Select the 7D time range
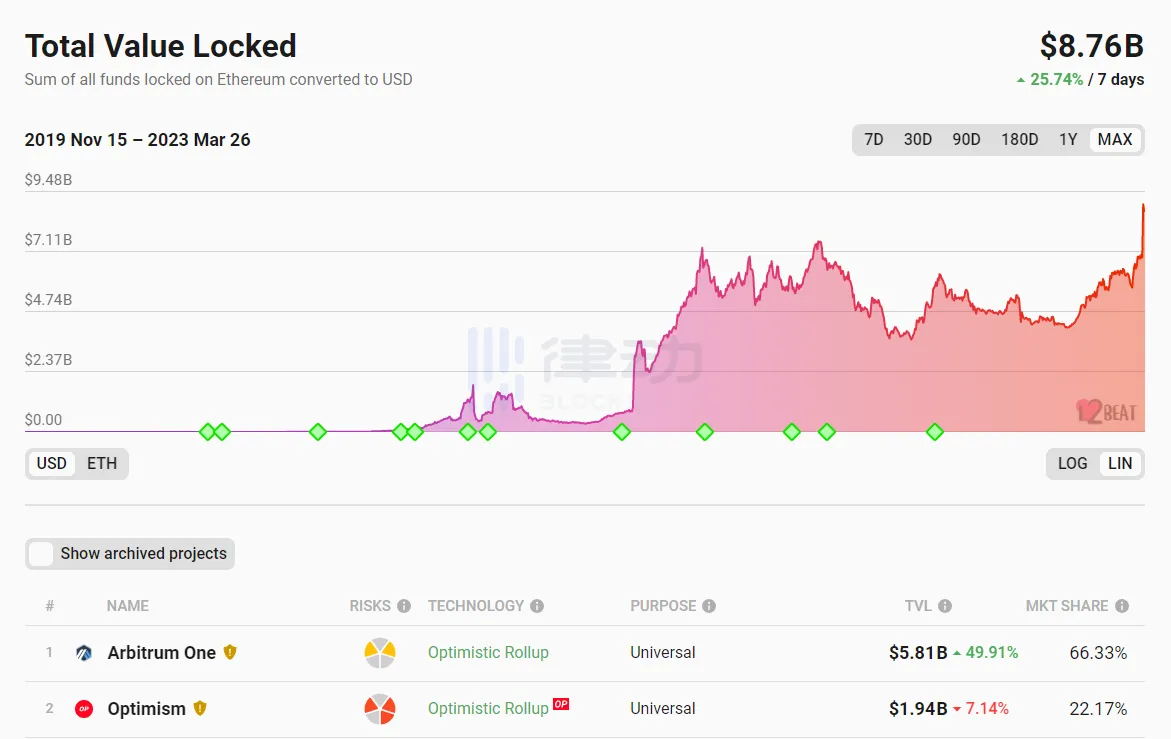The height and width of the screenshot is (739, 1171). click(x=873, y=139)
